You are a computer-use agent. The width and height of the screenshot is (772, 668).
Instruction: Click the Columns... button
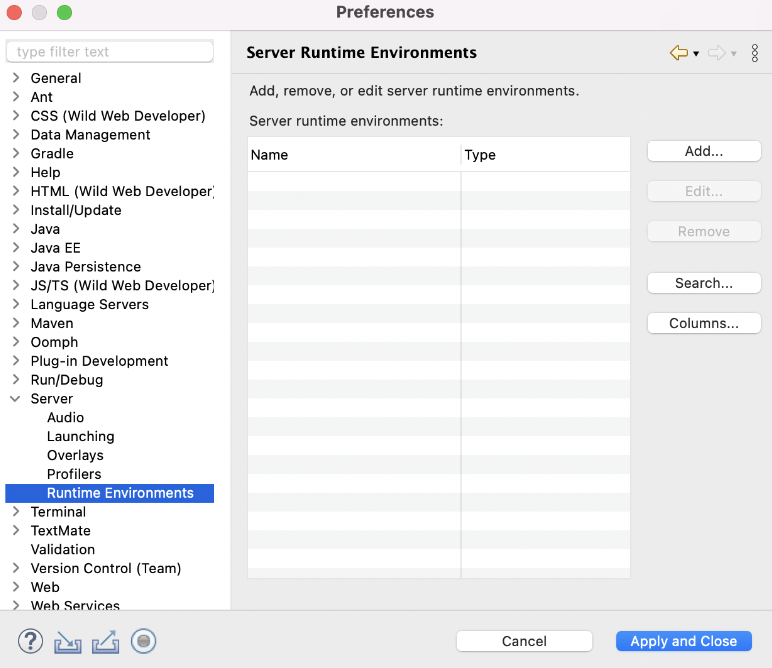704,323
